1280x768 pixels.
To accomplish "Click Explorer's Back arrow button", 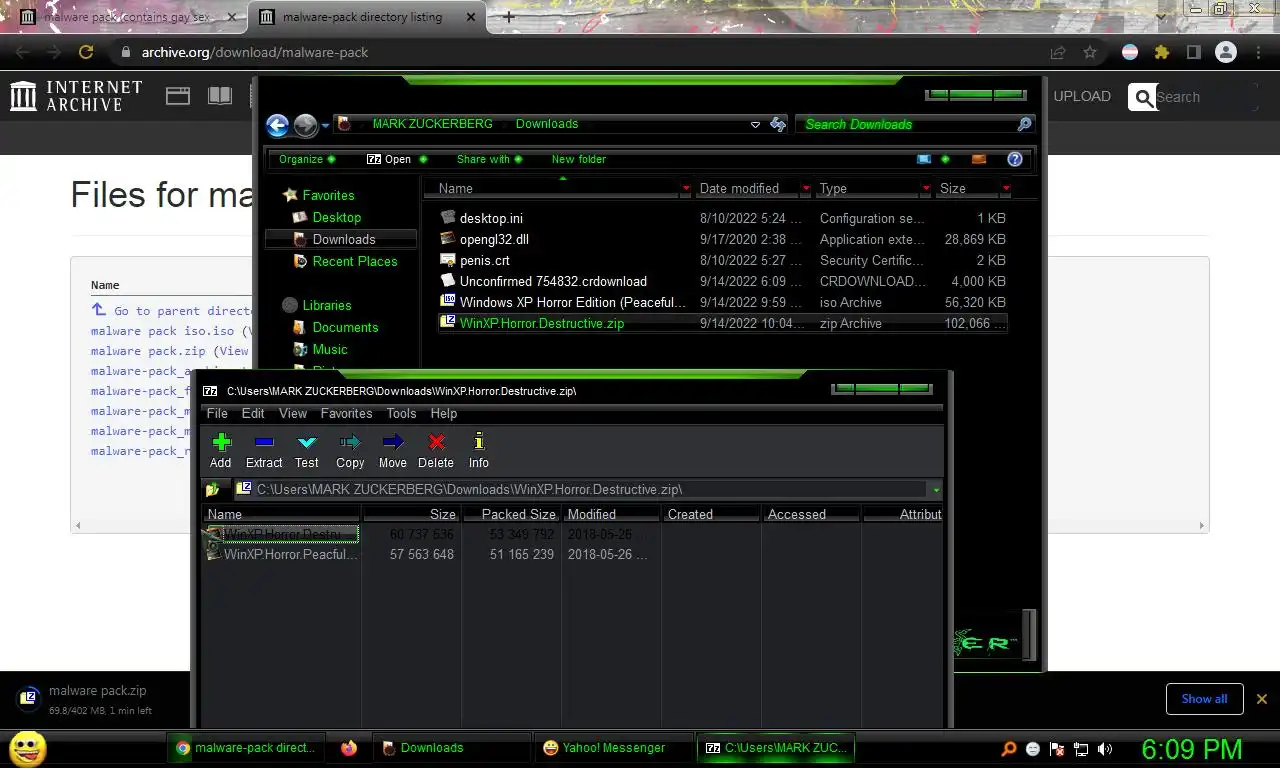I will [278, 125].
